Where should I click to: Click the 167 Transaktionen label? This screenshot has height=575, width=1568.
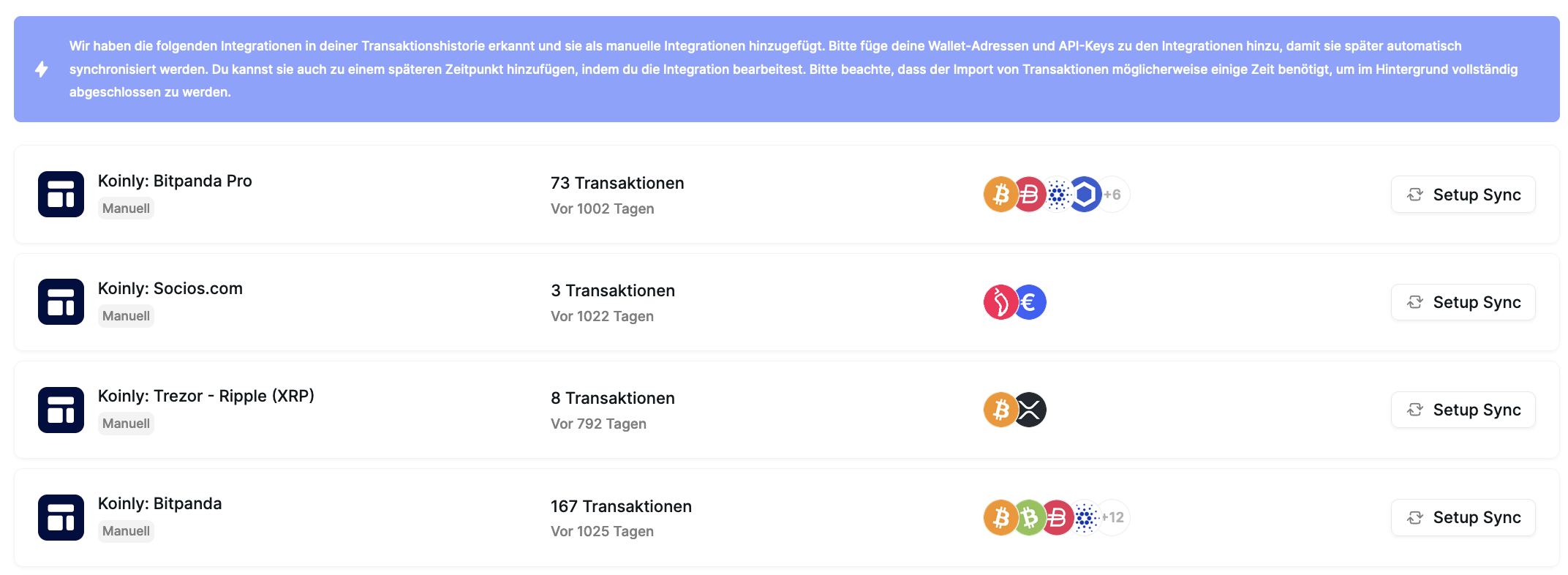(621, 506)
